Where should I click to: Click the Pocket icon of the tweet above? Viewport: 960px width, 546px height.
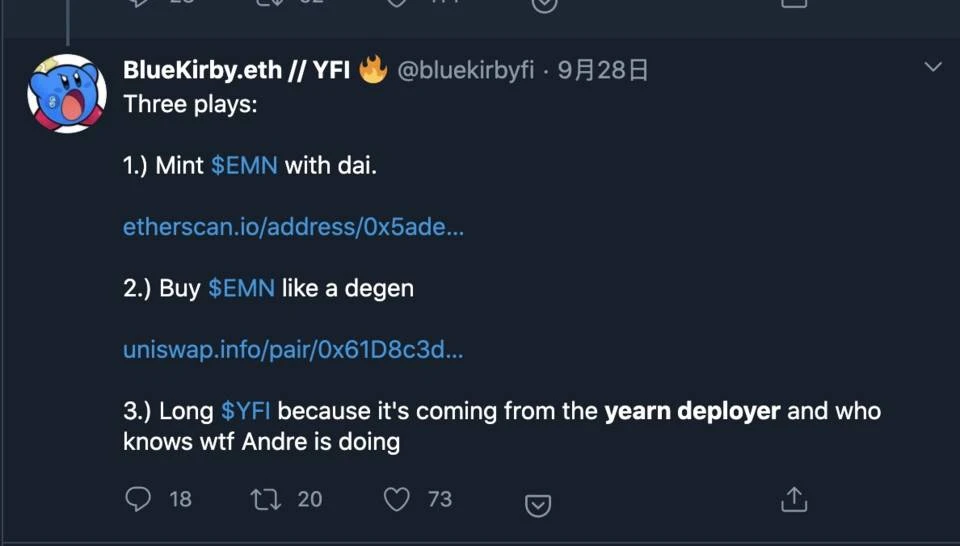(x=544, y=5)
